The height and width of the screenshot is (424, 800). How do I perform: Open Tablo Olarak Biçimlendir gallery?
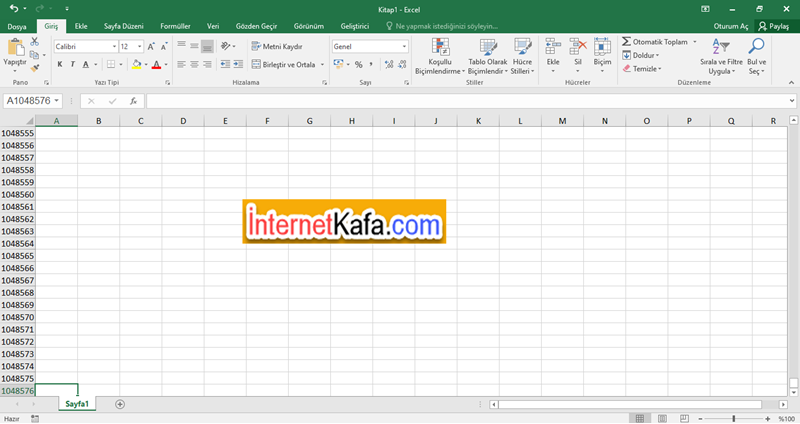(488, 56)
